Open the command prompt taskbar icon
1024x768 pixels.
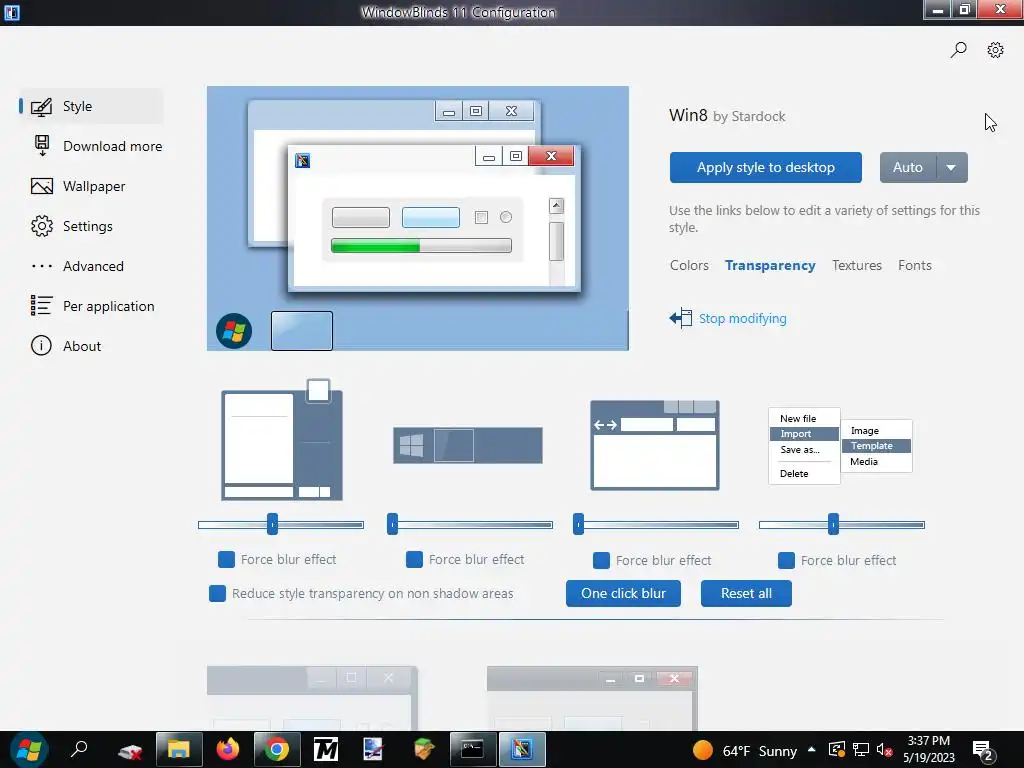click(472, 749)
